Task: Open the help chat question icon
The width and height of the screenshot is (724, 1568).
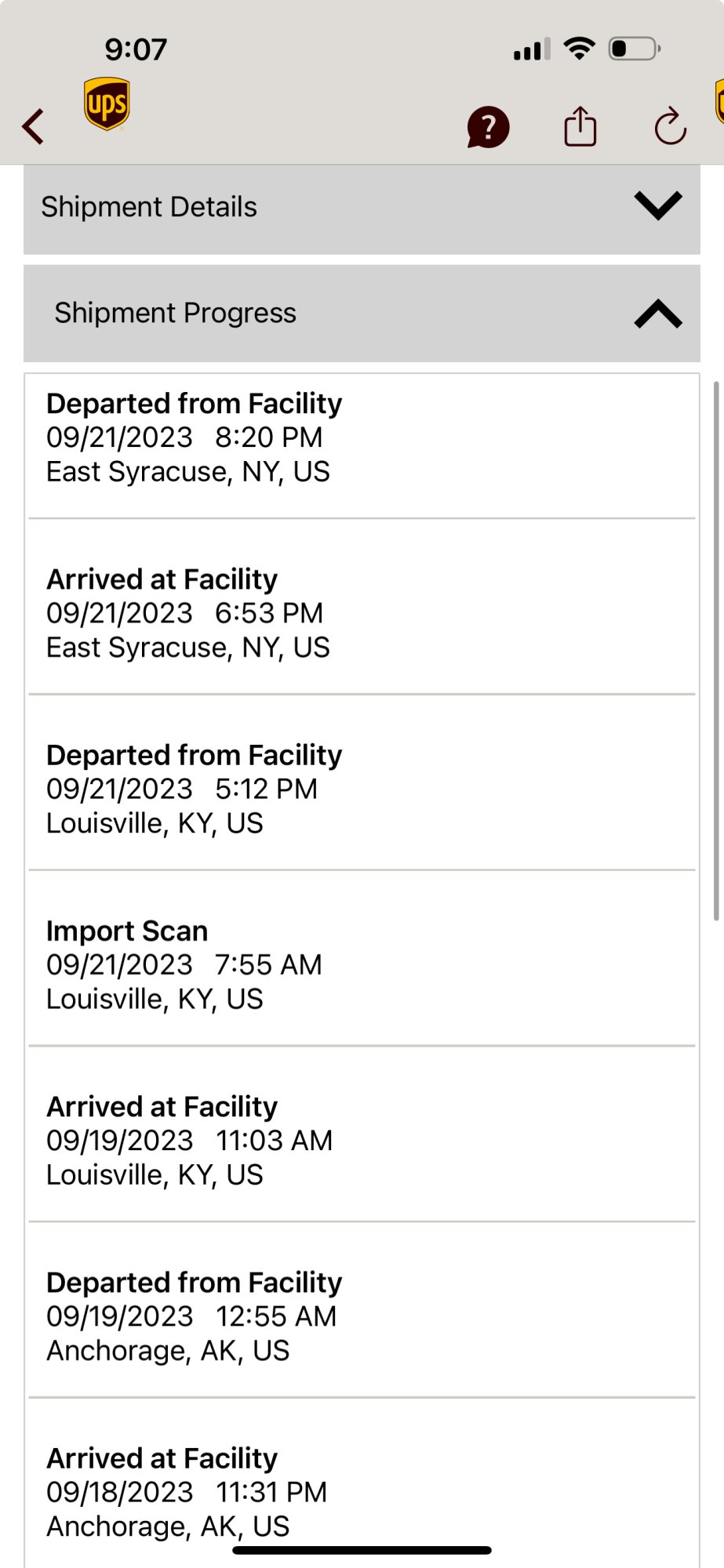Action: (x=488, y=127)
